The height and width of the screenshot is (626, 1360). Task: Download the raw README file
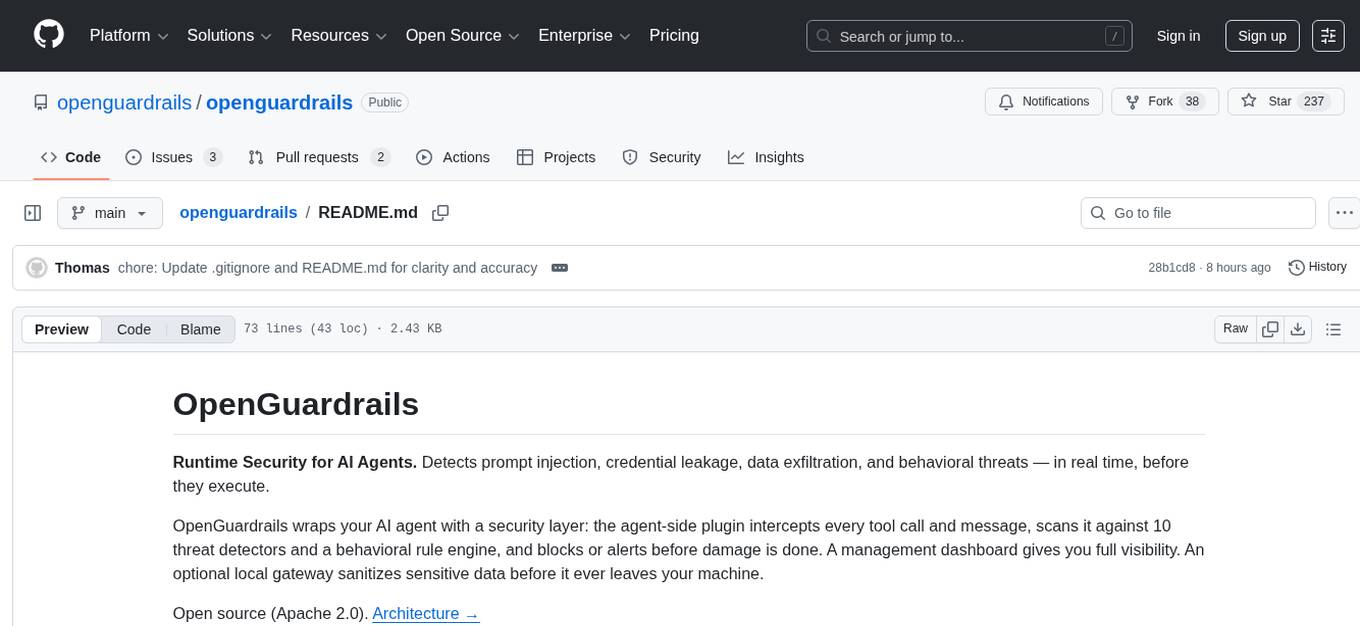pos(1298,328)
